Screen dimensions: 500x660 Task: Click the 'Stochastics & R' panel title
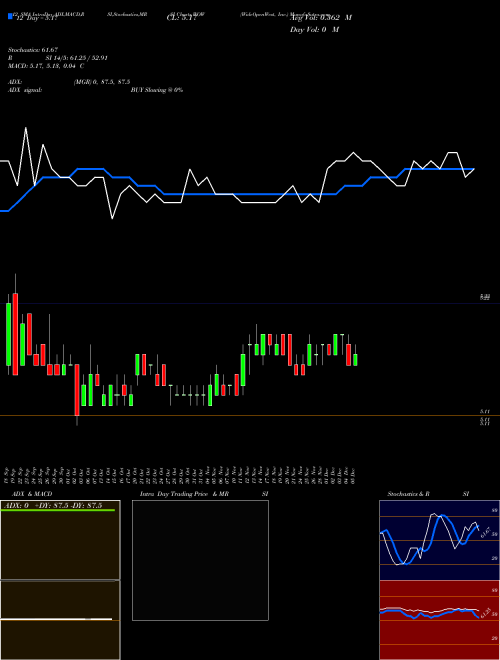click(408, 494)
